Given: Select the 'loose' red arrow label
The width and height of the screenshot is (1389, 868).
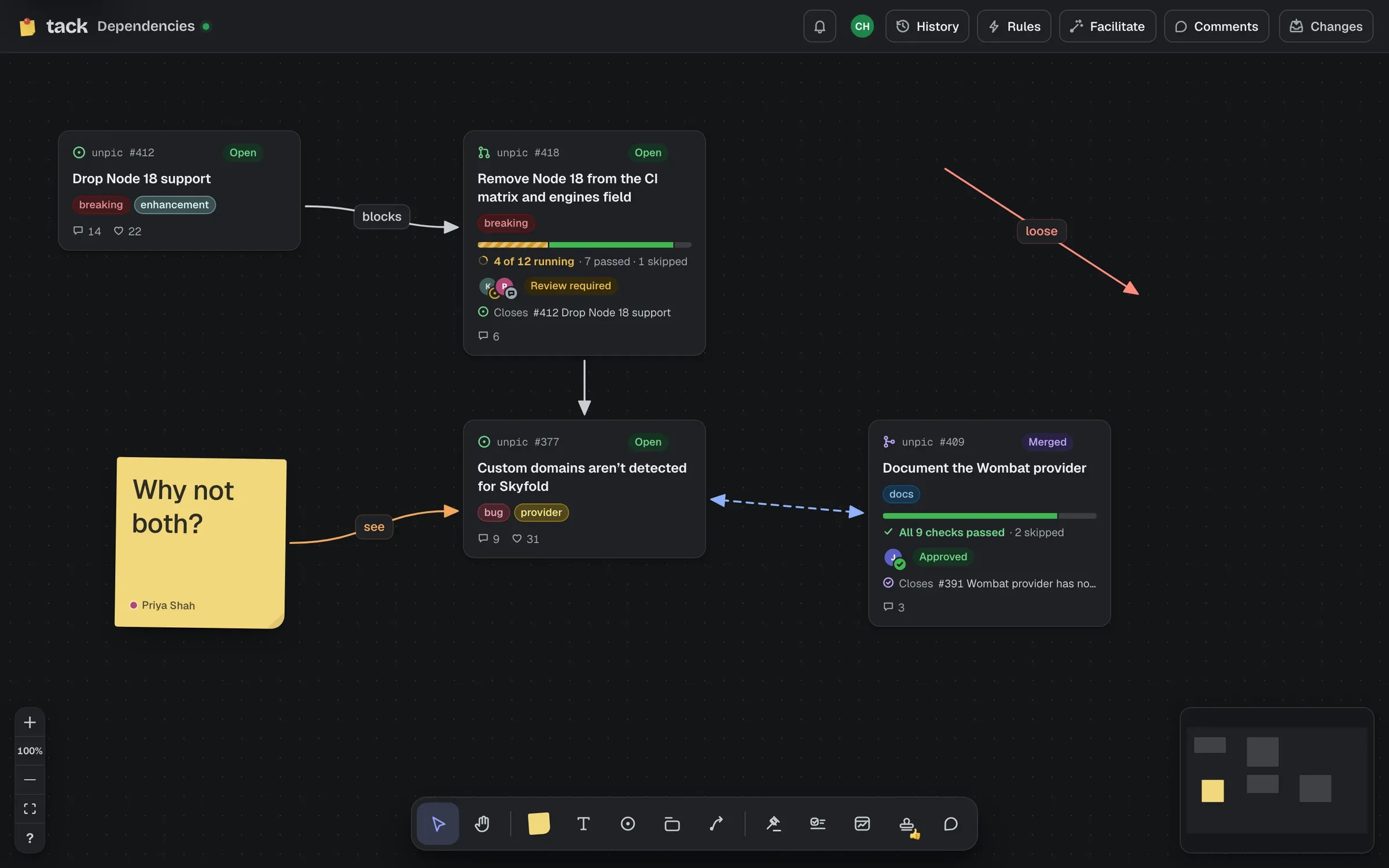Looking at the screenshot, I should (1041, 231).
